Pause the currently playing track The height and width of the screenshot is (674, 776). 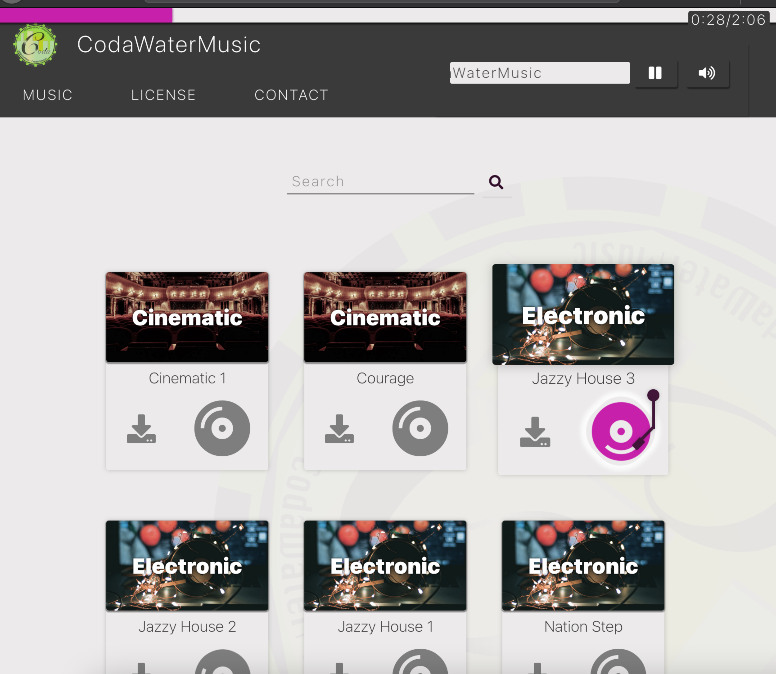655,73
